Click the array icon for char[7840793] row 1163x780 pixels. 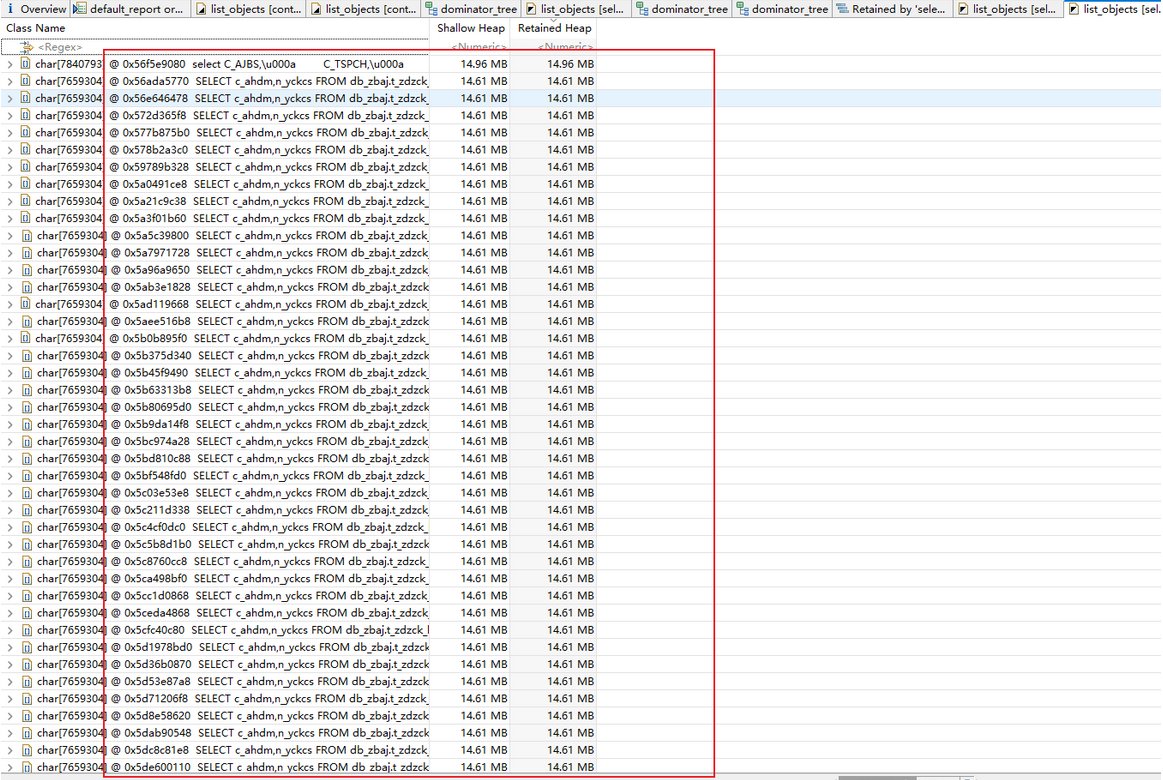click(x=26, y=64)
